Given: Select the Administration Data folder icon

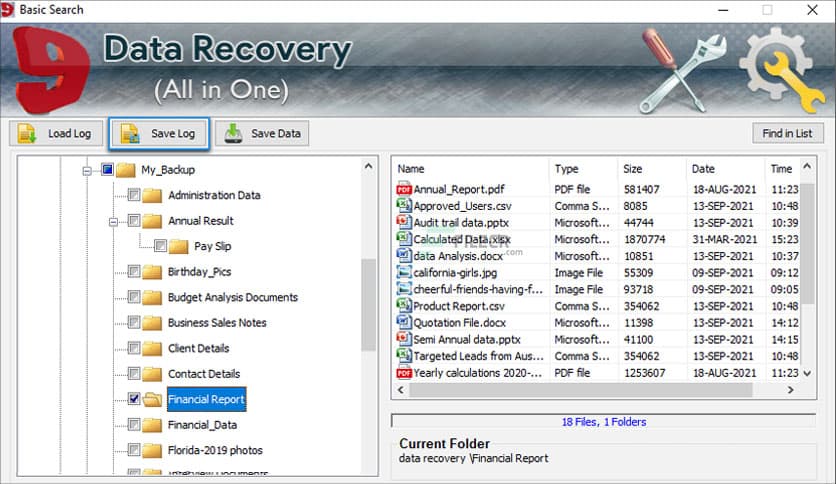Looking at the screenshot, I should click(152, 196).
